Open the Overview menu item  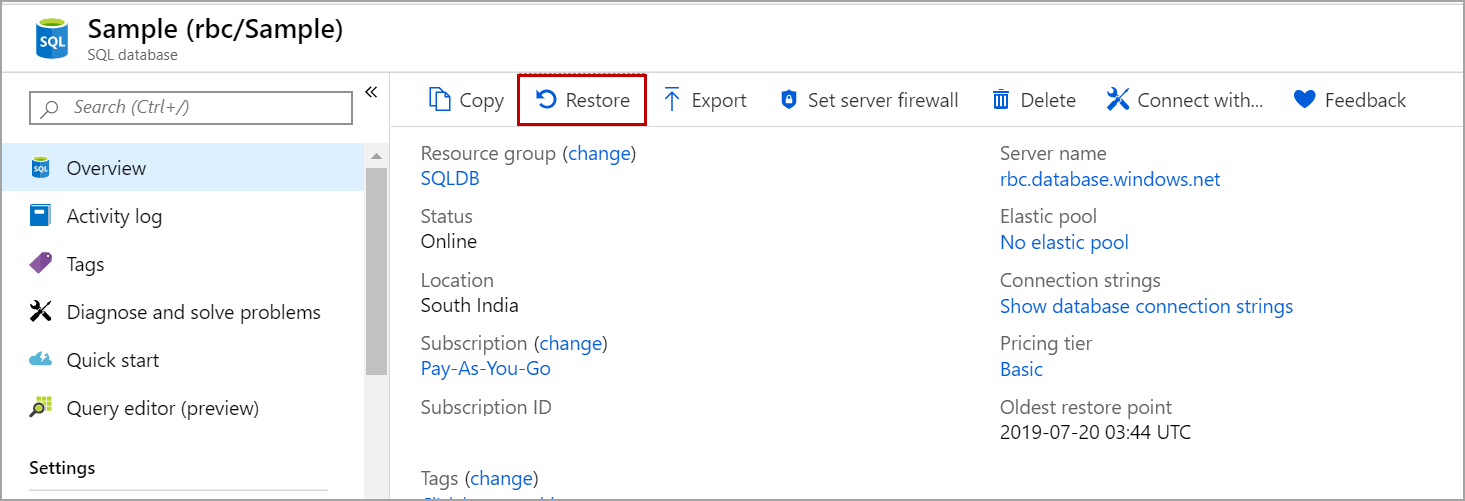[x=106, y=168]
